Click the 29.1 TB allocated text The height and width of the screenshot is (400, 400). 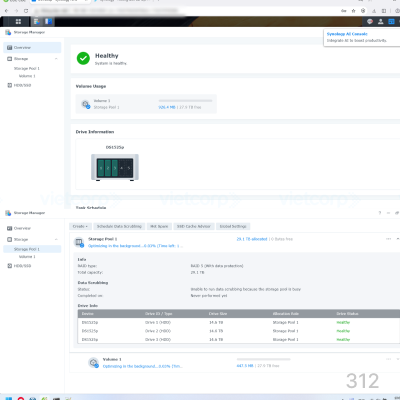coord(252,239)
